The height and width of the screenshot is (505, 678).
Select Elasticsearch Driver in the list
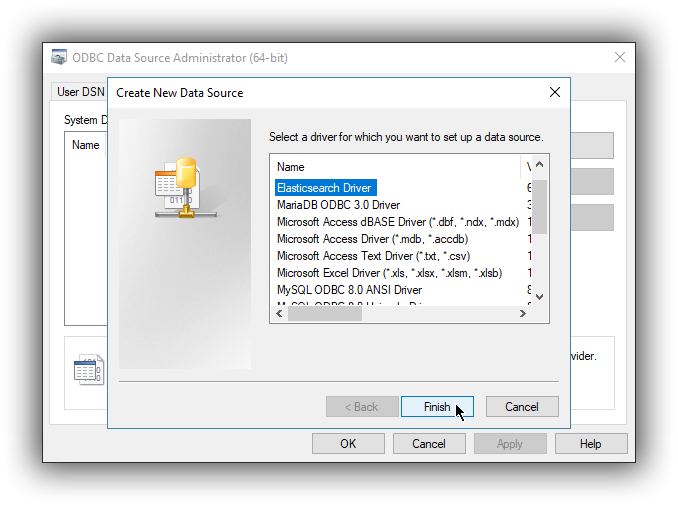click(x=324, y=188)
